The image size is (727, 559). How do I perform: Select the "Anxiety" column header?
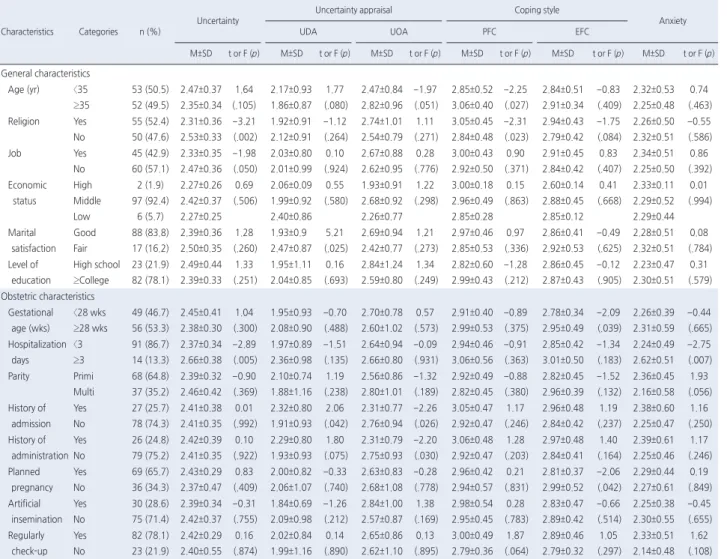[x=672, y=21]
